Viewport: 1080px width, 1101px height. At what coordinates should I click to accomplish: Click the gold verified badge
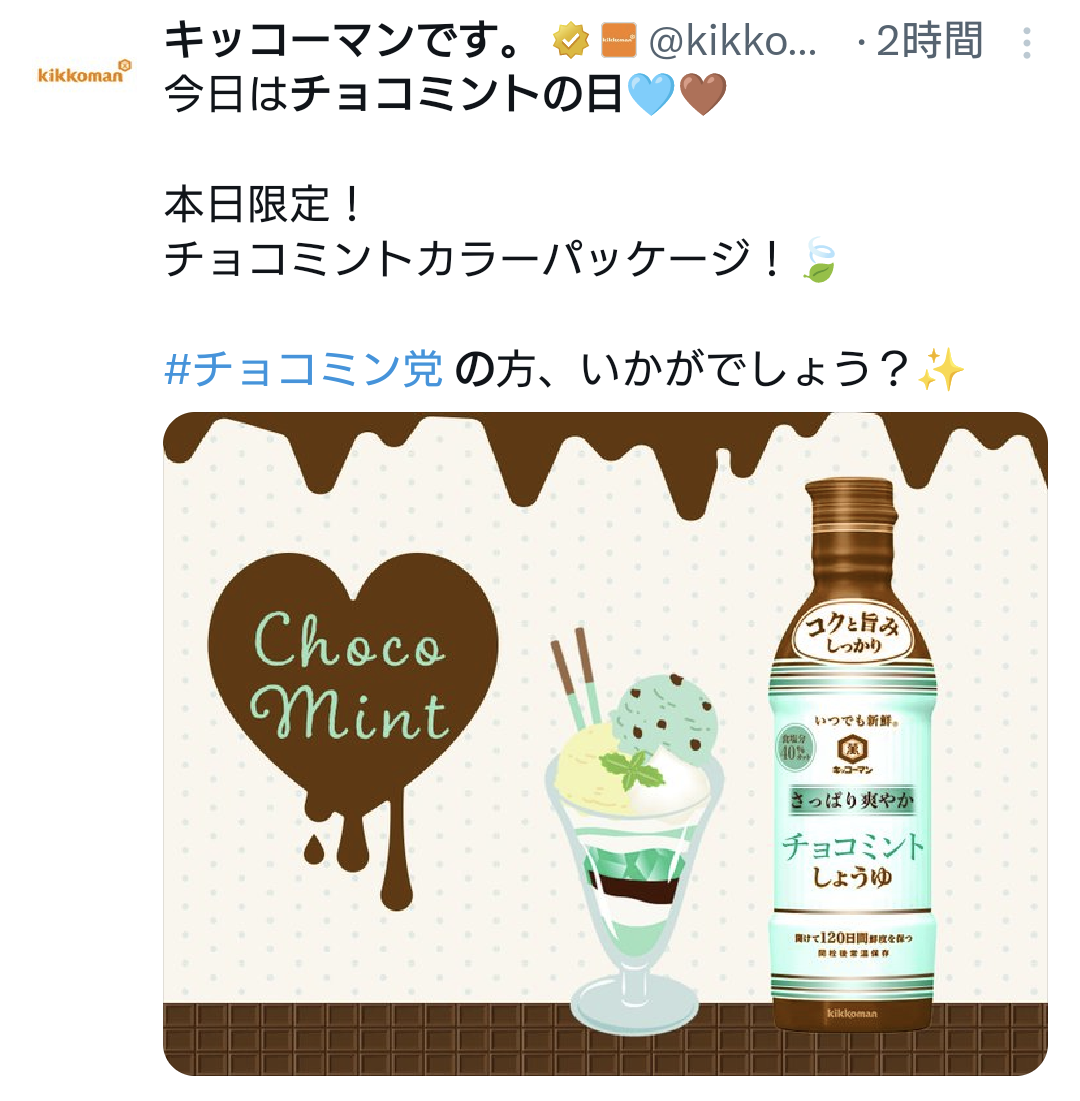[x=571, y=40]
